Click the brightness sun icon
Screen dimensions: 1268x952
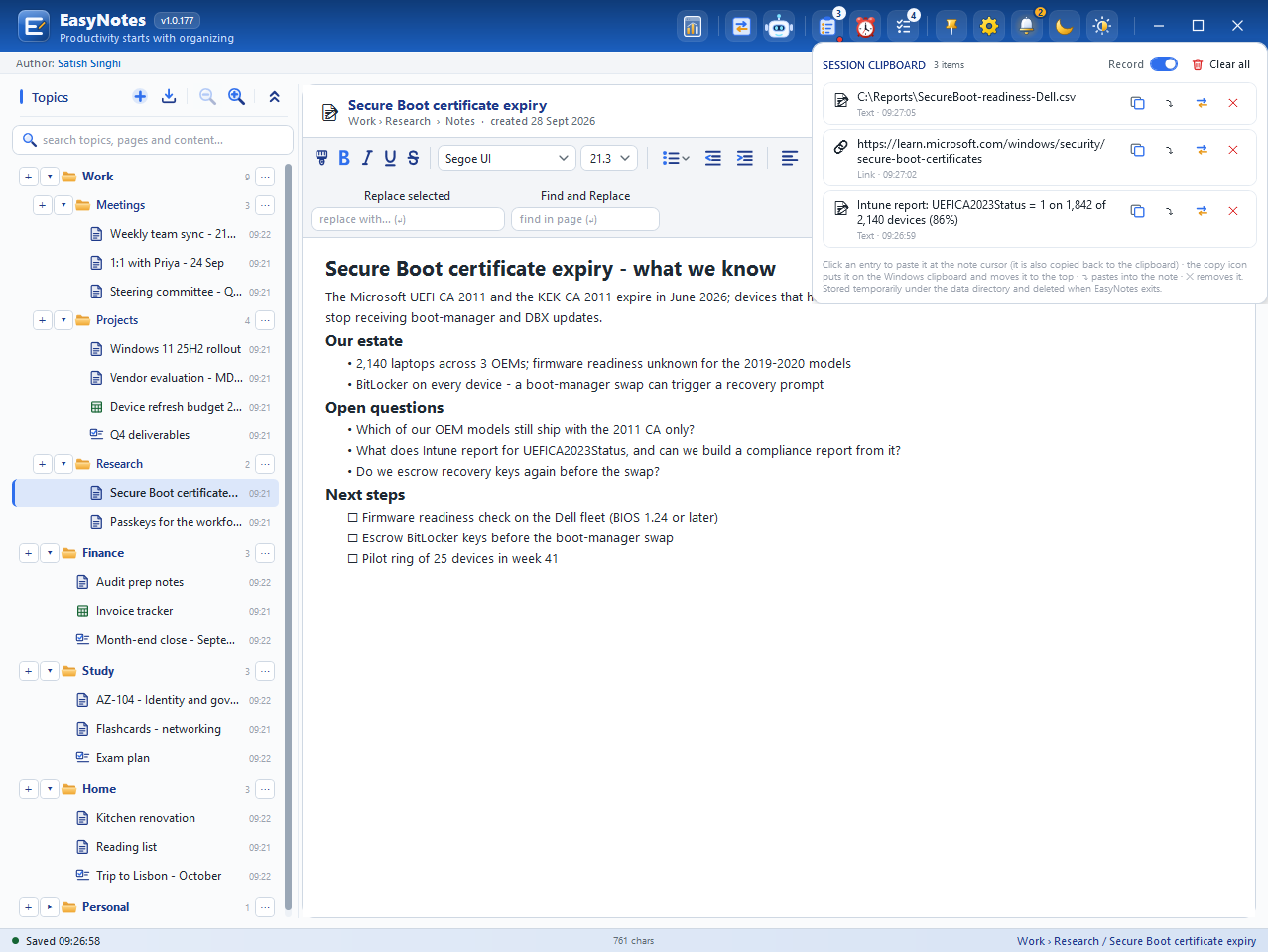pos(1102,26)
